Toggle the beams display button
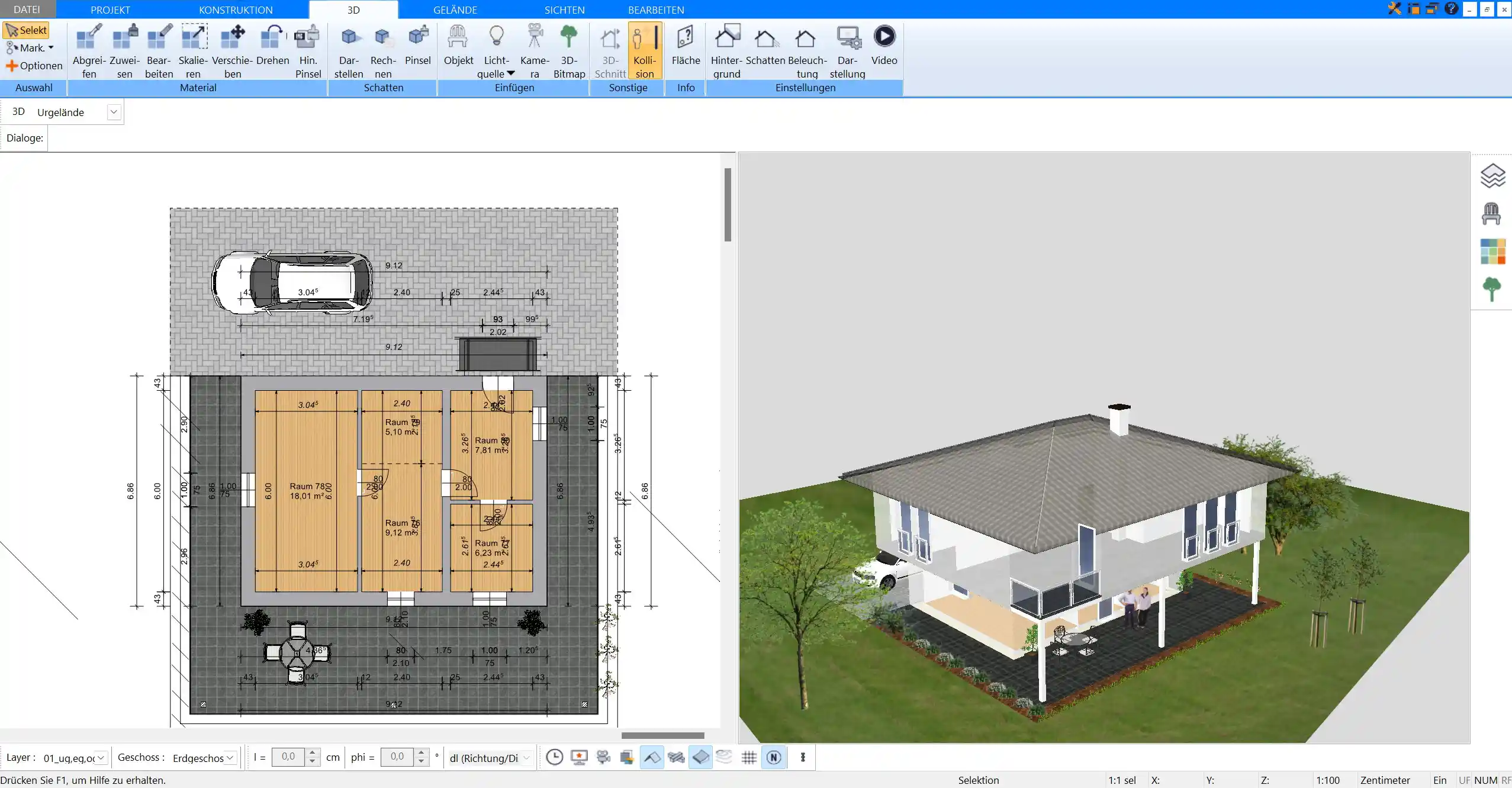Screen dimensions: 1512x788 [x=676, y=757]
